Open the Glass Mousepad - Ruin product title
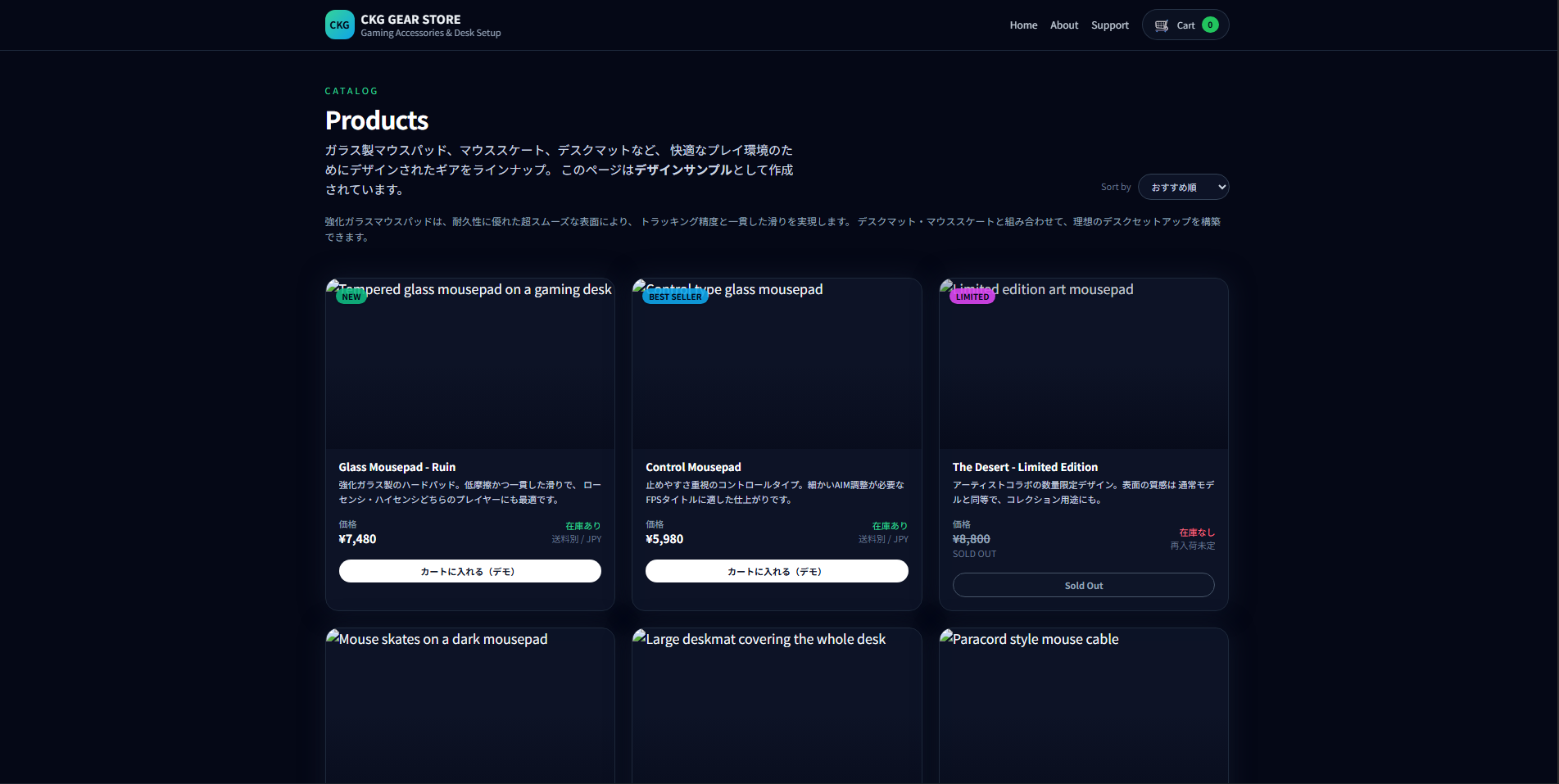The height and width of the screenshot is (784, 1559). point(397,466)
